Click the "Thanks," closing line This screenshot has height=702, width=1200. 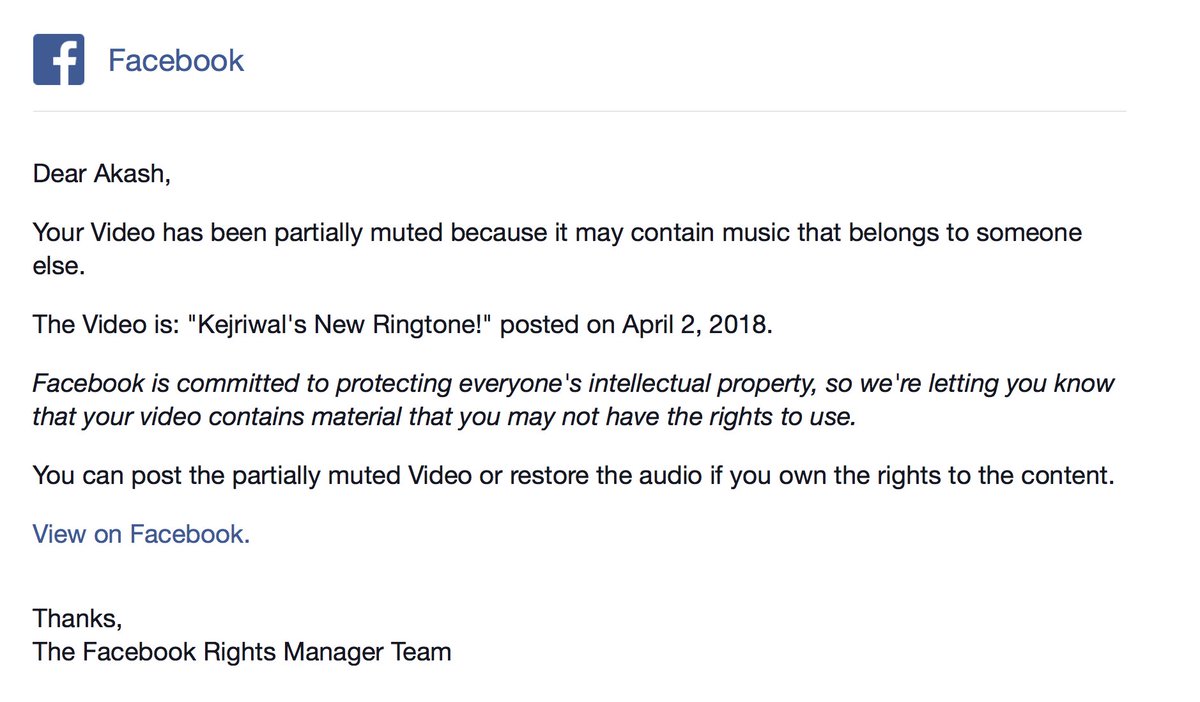(x=78, y=618)
